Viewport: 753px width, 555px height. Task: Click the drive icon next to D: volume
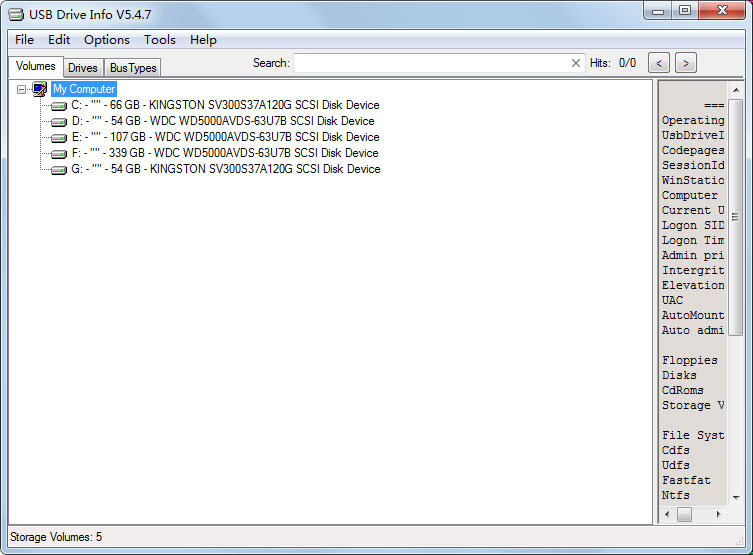pos(59,121)
